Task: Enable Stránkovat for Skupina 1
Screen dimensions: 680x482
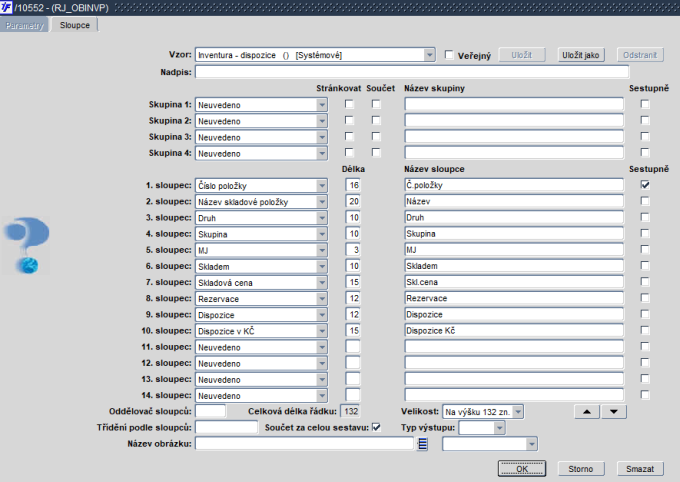Action: pos(349,104)
